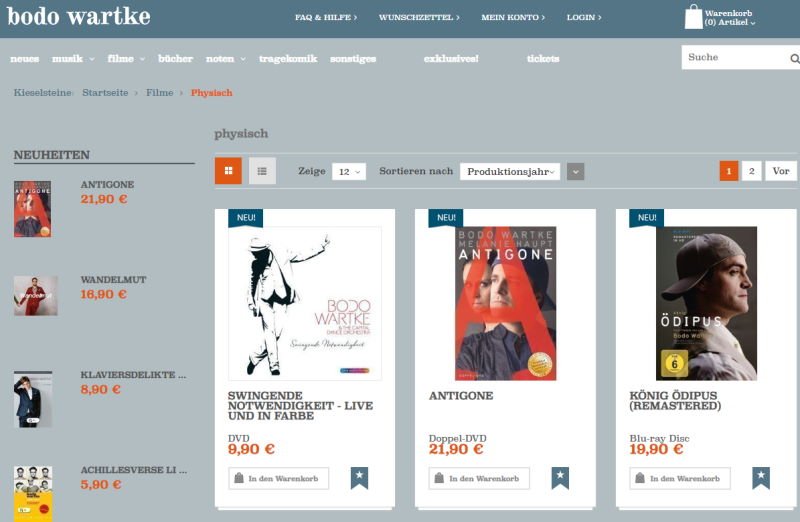Go to Startseite breadcrumb

click(105, 93)
